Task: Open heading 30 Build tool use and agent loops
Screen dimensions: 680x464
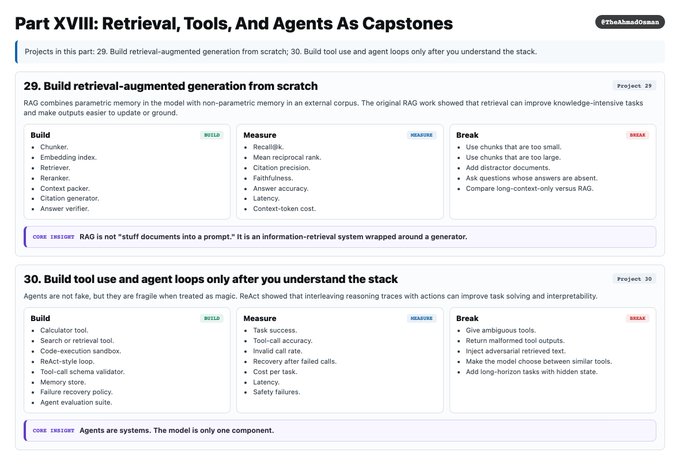Action: 211,279
